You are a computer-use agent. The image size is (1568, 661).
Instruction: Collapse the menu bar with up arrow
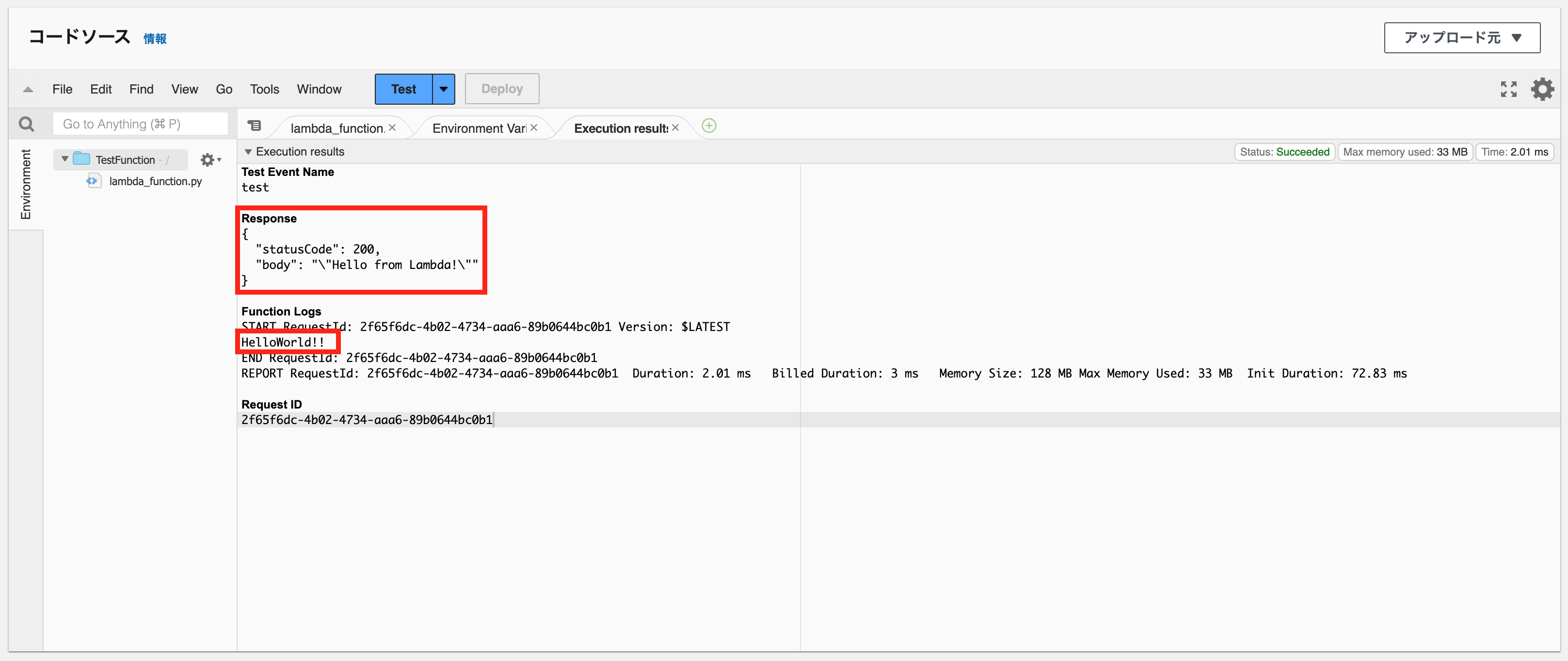point(28,90)
